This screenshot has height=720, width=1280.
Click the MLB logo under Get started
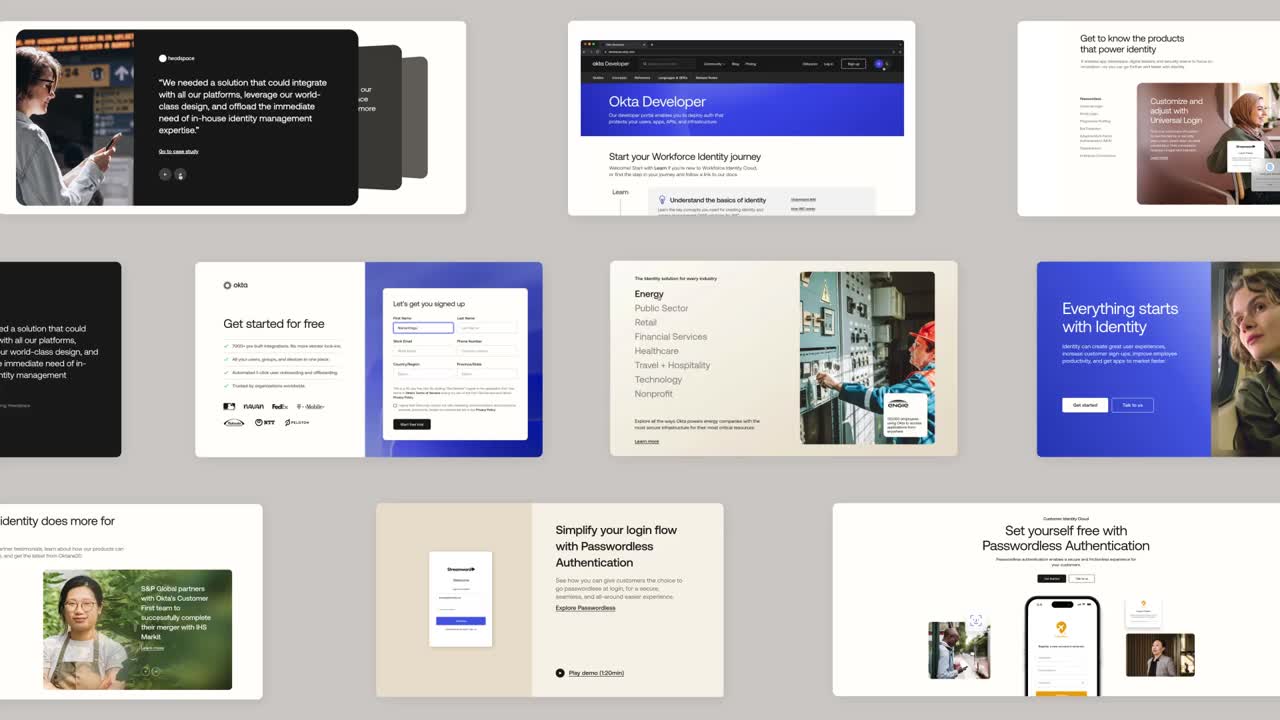(x=229, y=407)
